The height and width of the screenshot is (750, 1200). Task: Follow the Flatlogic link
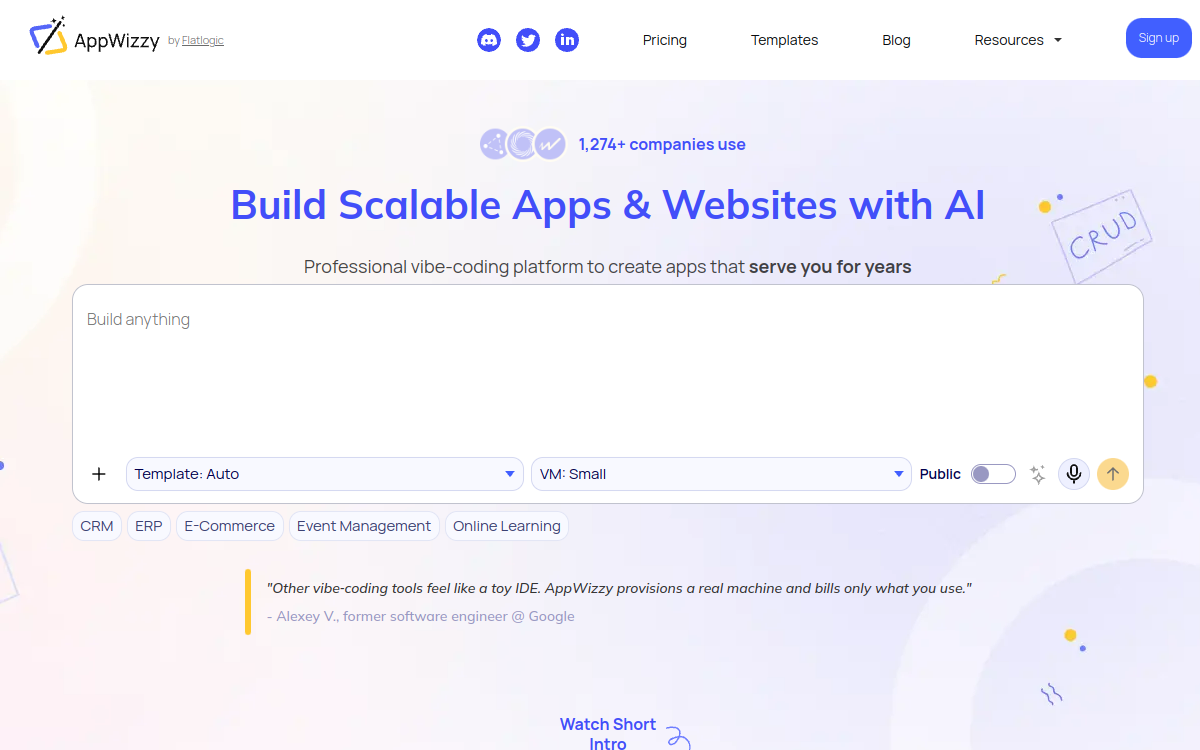203,41
